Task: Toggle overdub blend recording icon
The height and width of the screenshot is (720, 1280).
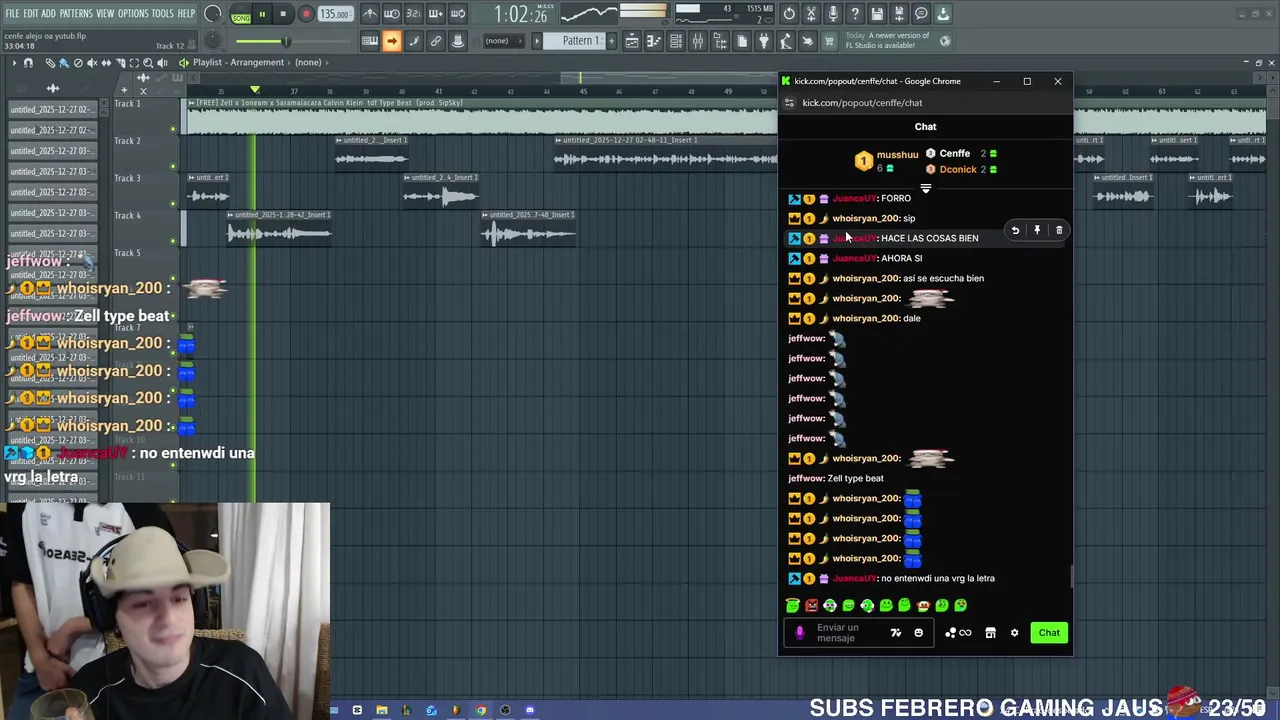Action: 435,14
